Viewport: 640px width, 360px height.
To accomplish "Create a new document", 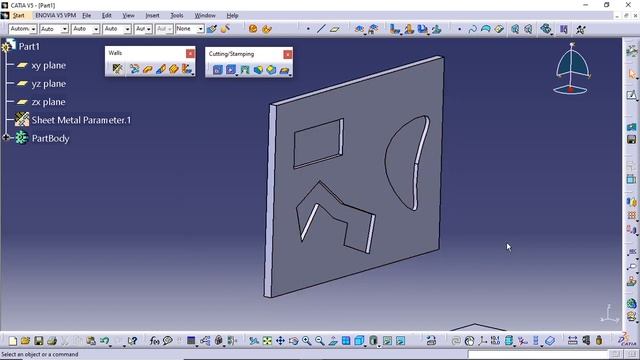I will [13, 340].
